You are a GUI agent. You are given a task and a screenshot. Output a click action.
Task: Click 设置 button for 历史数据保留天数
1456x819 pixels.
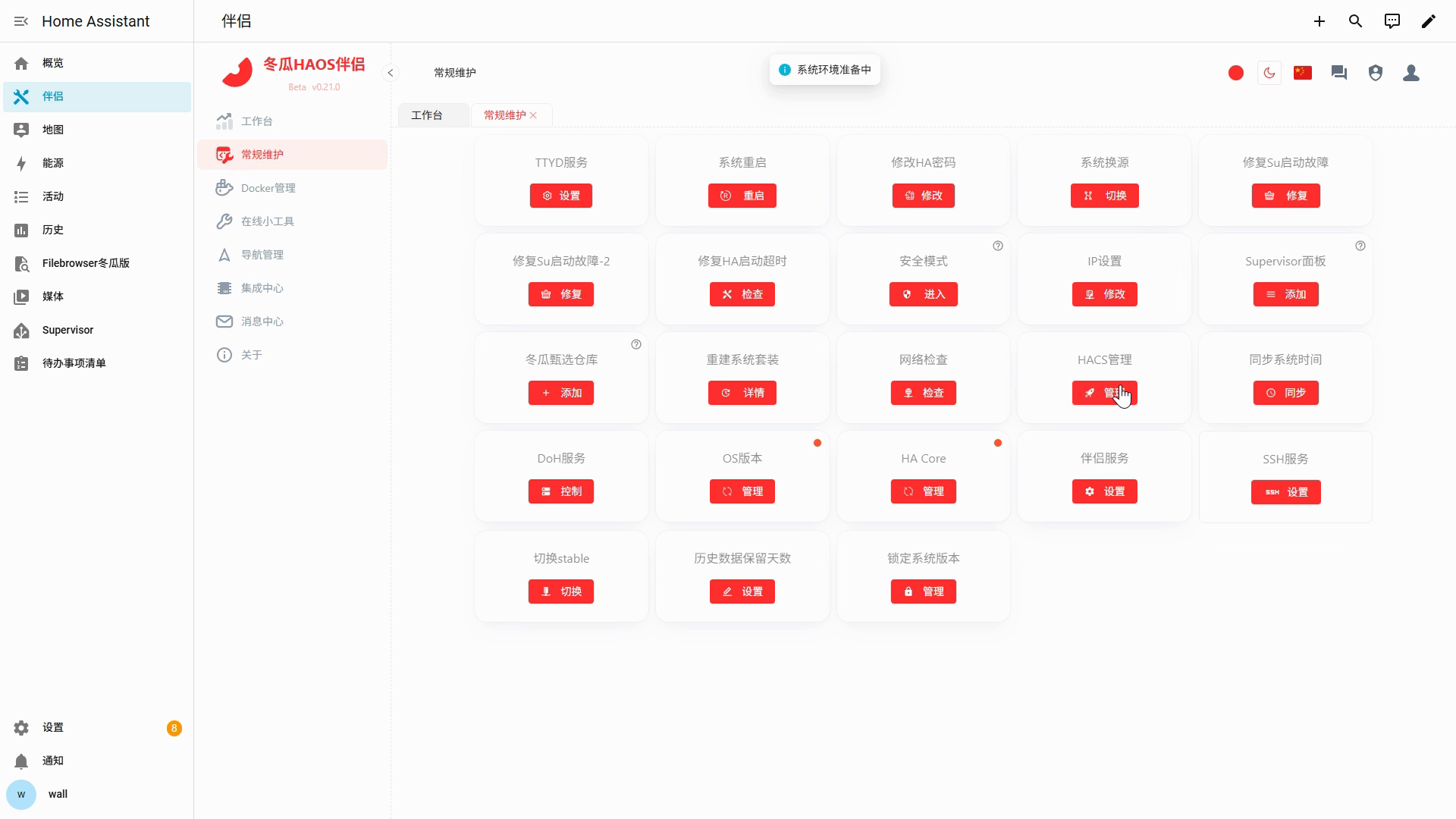coord(742,591)
